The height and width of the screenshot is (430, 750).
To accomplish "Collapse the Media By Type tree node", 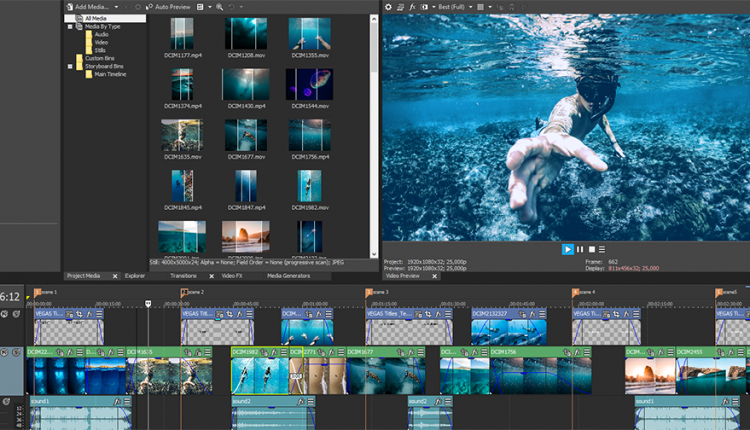I will (x=70, y=26).
